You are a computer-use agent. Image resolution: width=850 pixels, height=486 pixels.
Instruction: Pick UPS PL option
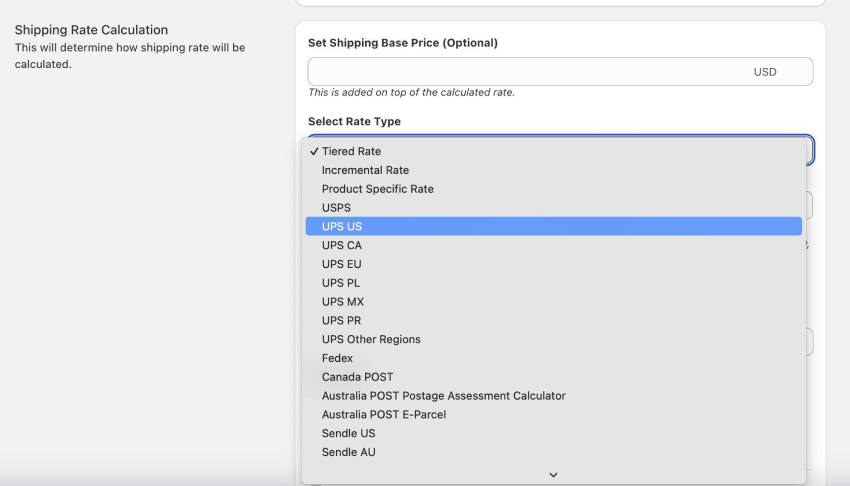click(553, 283)
